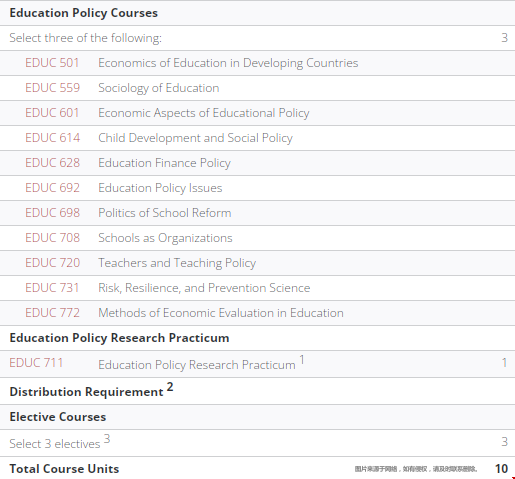Click footnote 2 beside Distribution Requirement
The width and height of the screenshot is (515, 479).
[x=170, y=387]
